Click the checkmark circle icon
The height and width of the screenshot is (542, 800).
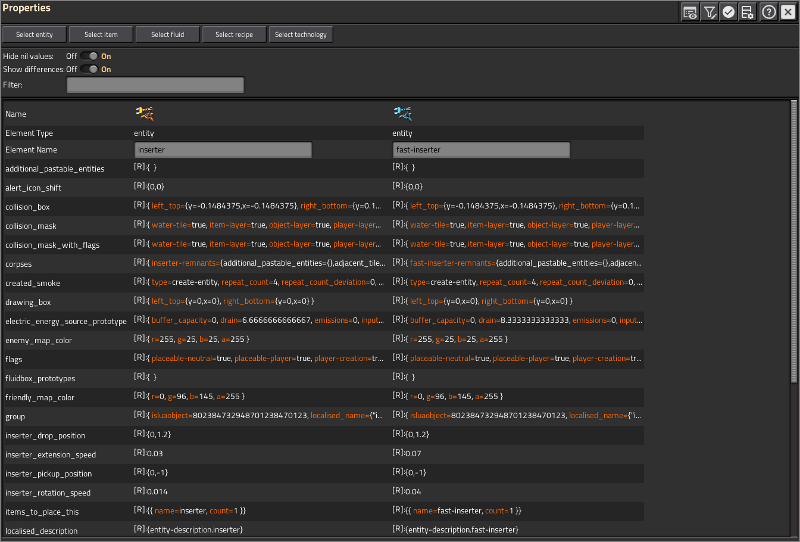pyautogui.click(x=728, y=12)
